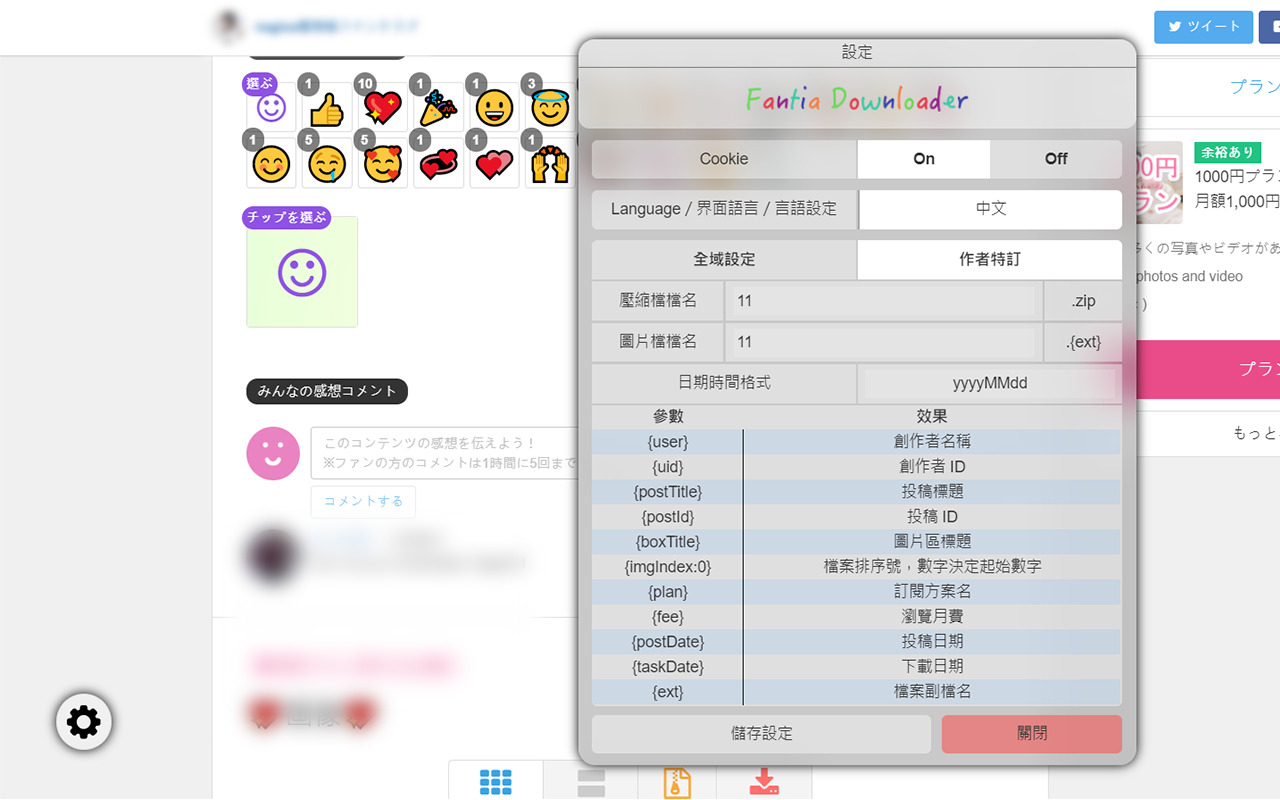Click the purple smiley reaction picker
Image resolution: width=1280 pixels, height=800 pixels.
pos(271,107)
